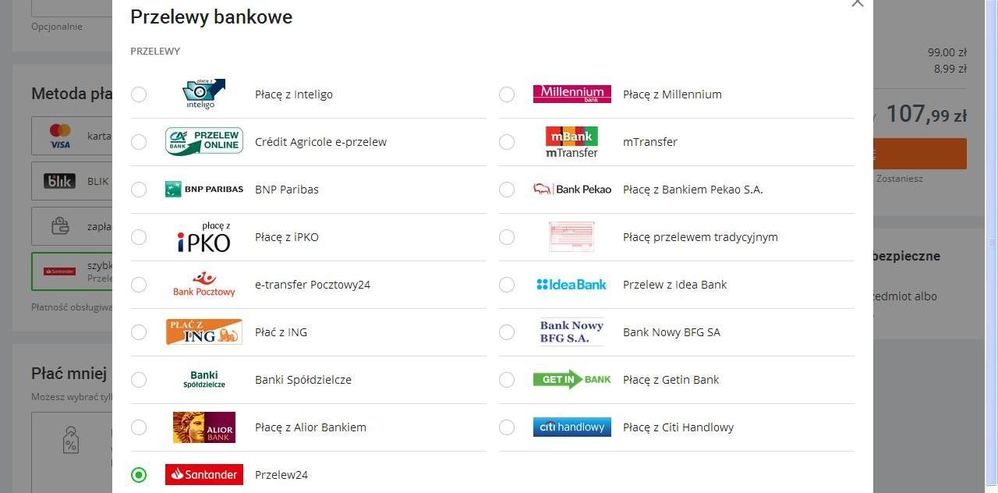Close the Przelewy bankowe dialog
998x493 pixels.
[856, 4]
